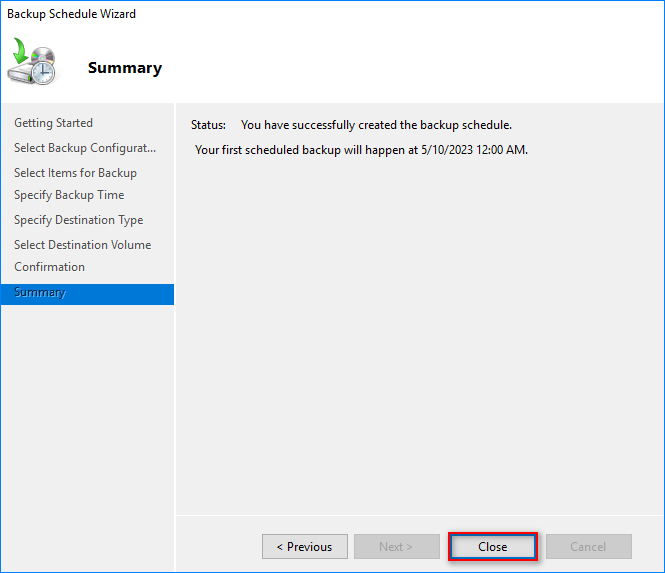Go to Select Destination Volume step
Viewport: 665px width, 573px height.
tap(83, 245)
